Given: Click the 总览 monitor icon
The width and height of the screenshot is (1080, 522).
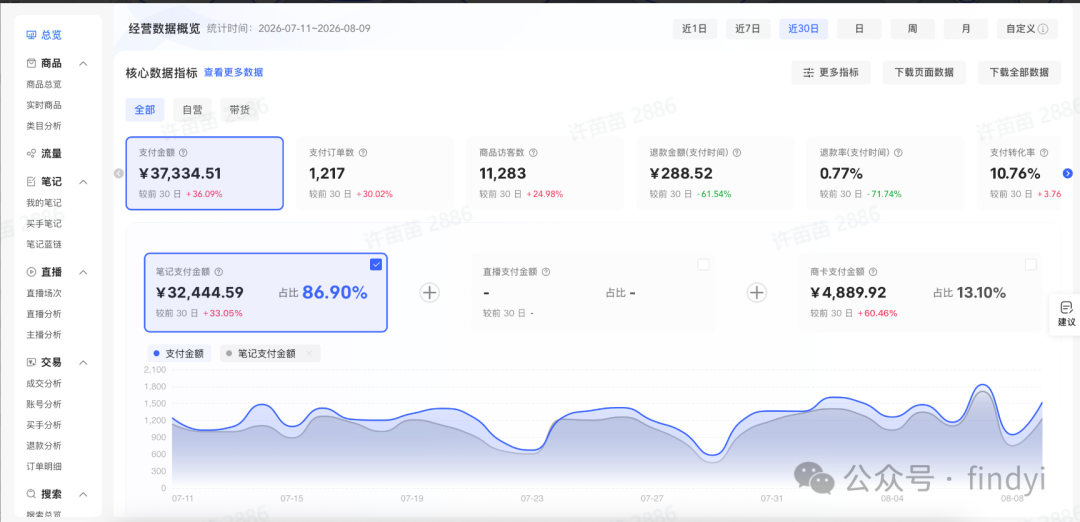Looking at the screenshot, I should click(x=31, y=34).
